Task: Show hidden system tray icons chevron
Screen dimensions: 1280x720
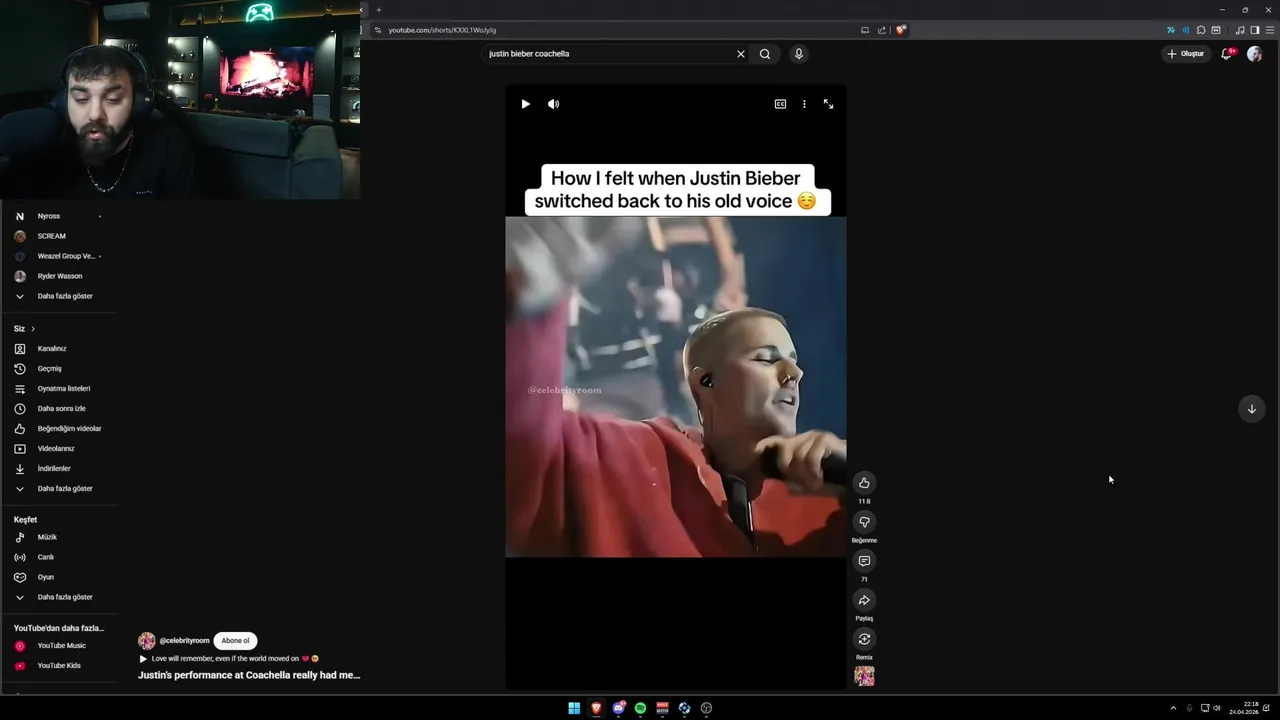Action: click(1173, 708)
